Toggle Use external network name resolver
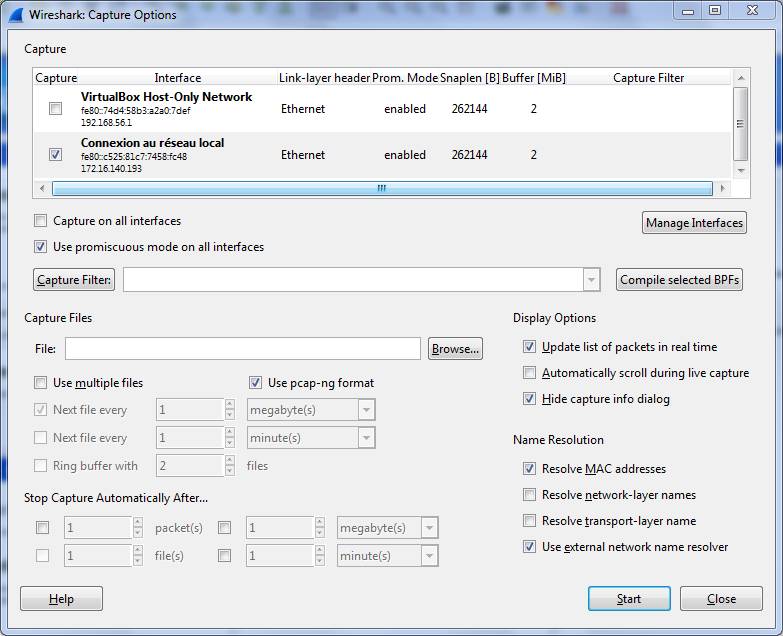This screenshot has height=636, width=783. [529, 547]
